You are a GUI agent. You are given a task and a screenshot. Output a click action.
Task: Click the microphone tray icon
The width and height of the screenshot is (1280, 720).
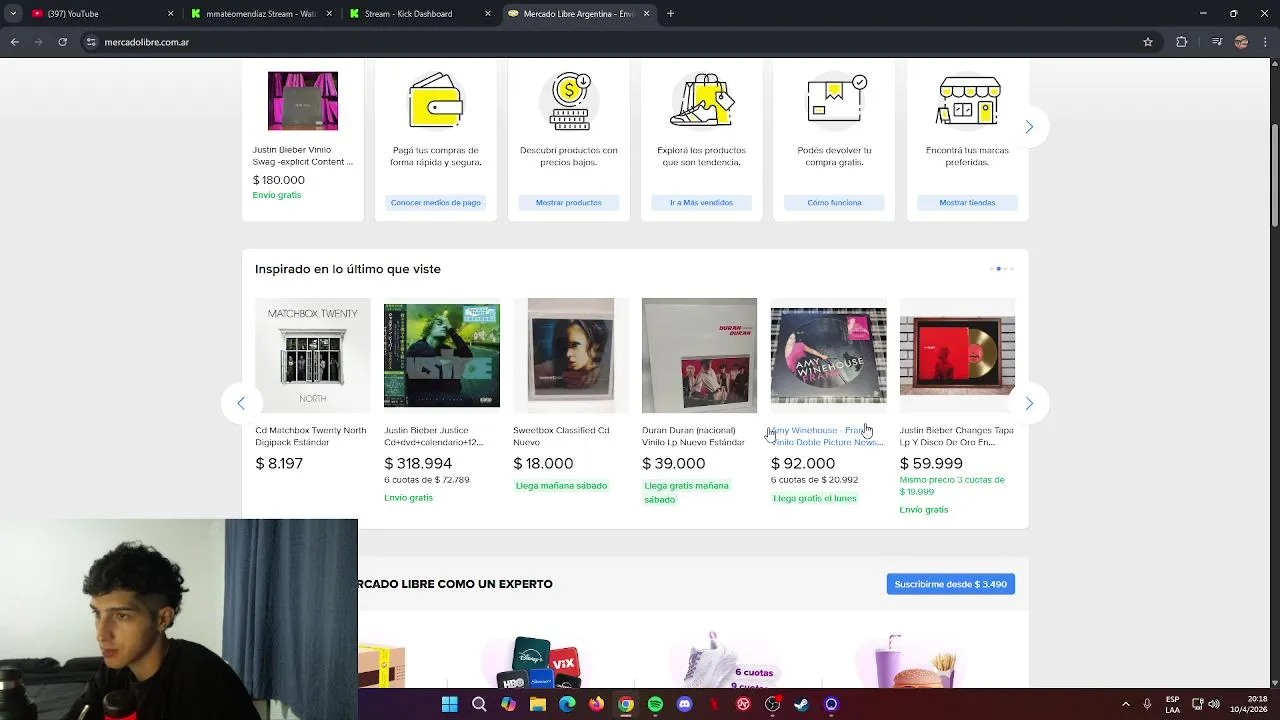tap(1147, 704)
